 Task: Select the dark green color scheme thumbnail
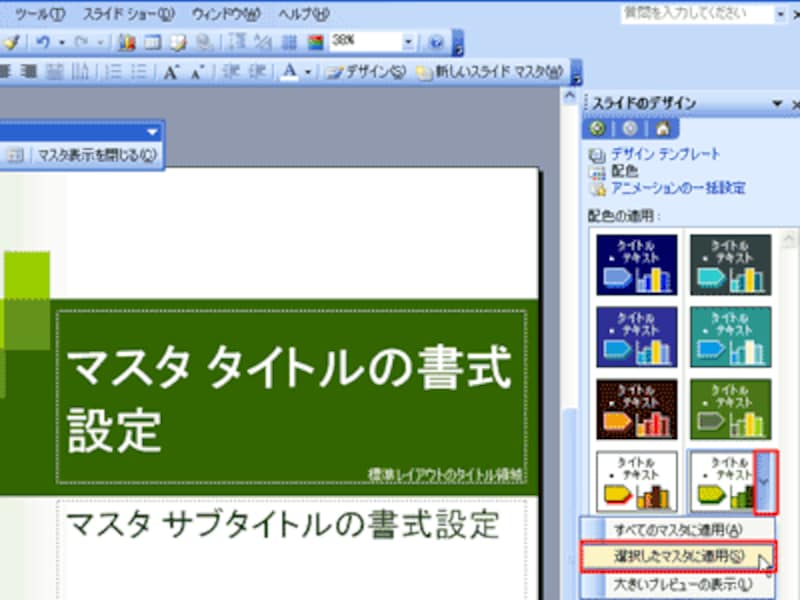731,409
